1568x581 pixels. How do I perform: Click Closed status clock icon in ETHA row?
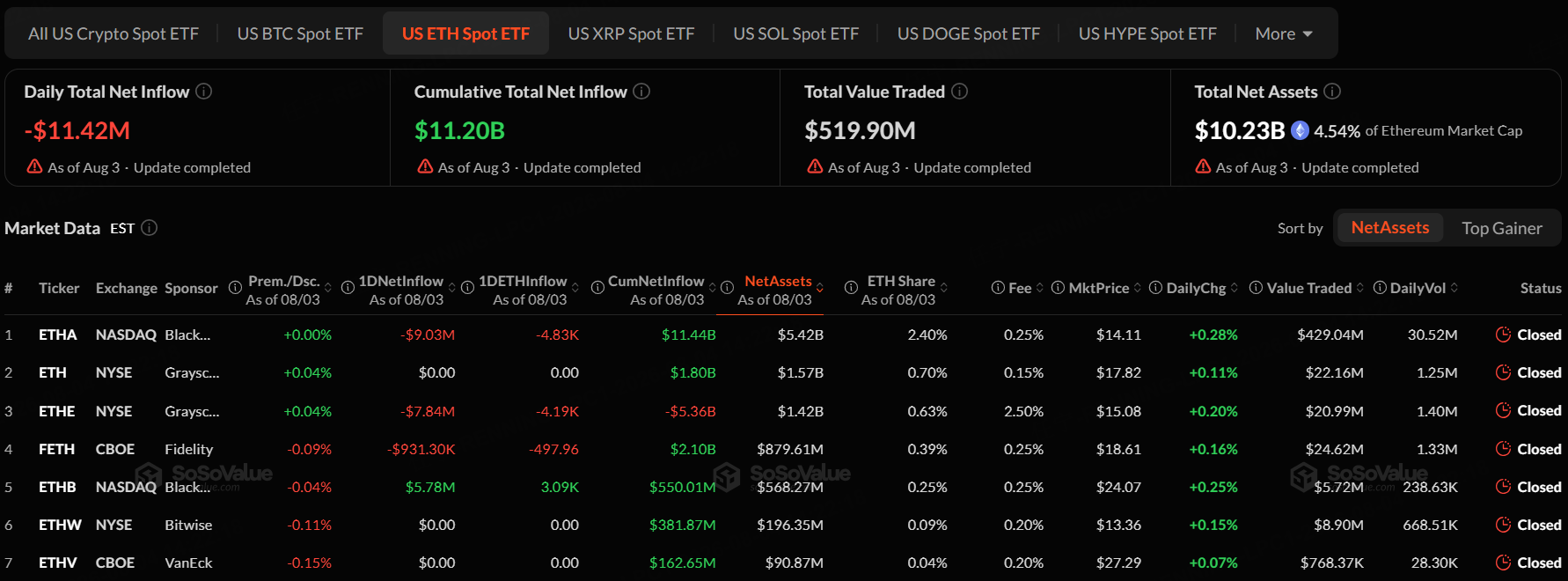pyautogui.click(x=1503, y=335)
